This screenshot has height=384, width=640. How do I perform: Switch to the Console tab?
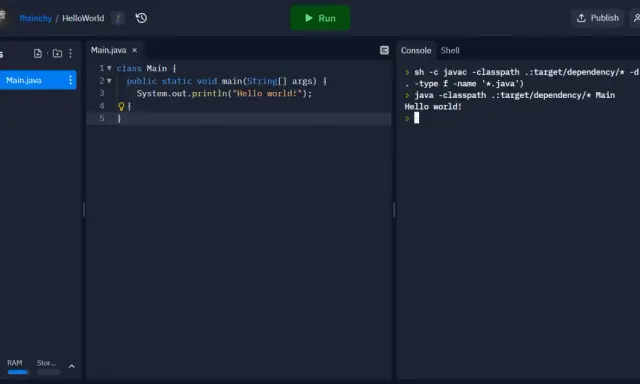[416, 51]
